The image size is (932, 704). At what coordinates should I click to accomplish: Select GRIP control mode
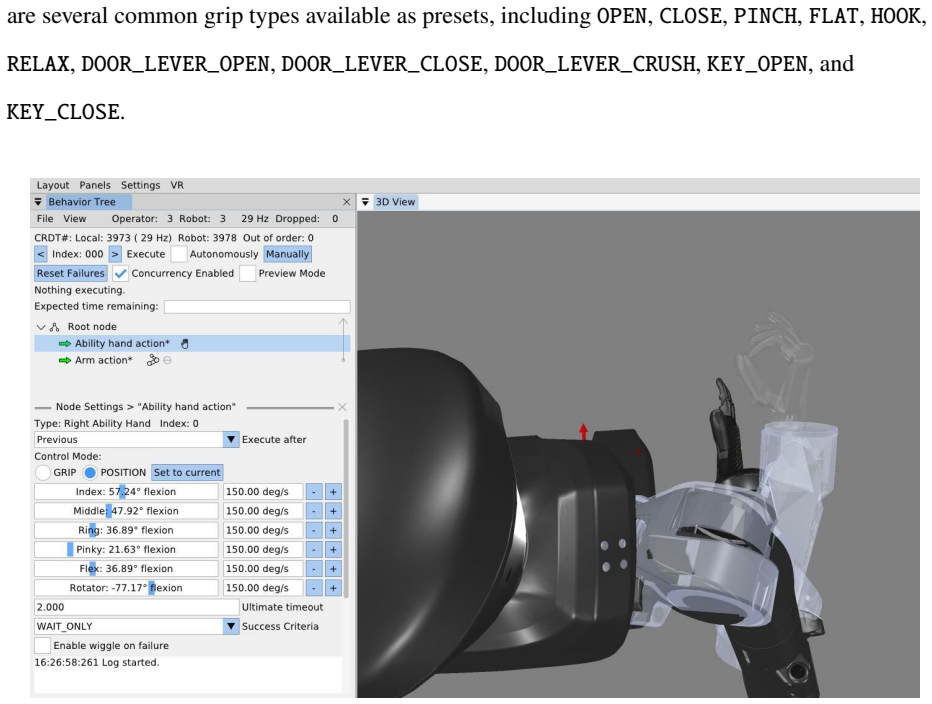click(43, 473)
